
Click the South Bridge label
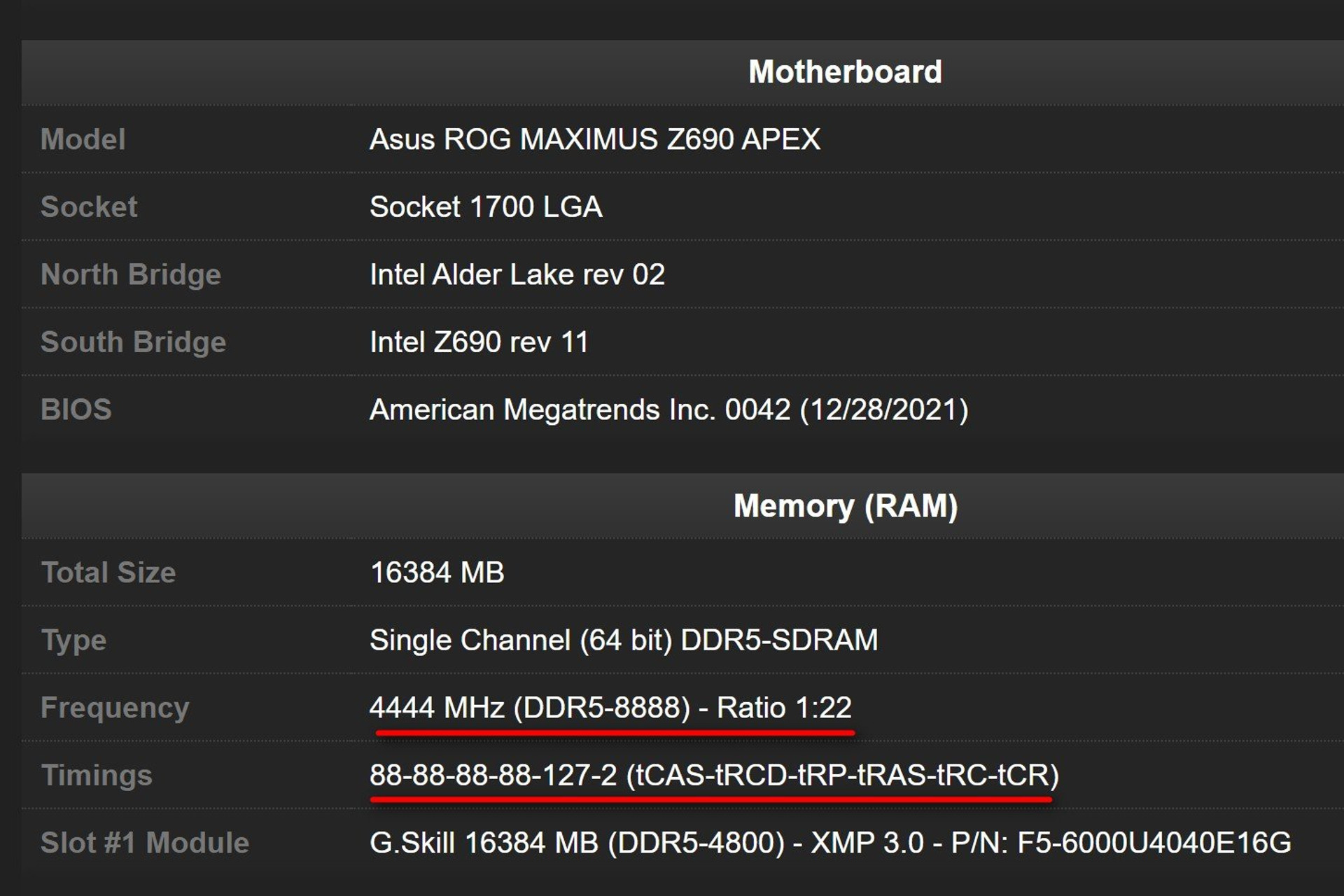click(133, 342)
